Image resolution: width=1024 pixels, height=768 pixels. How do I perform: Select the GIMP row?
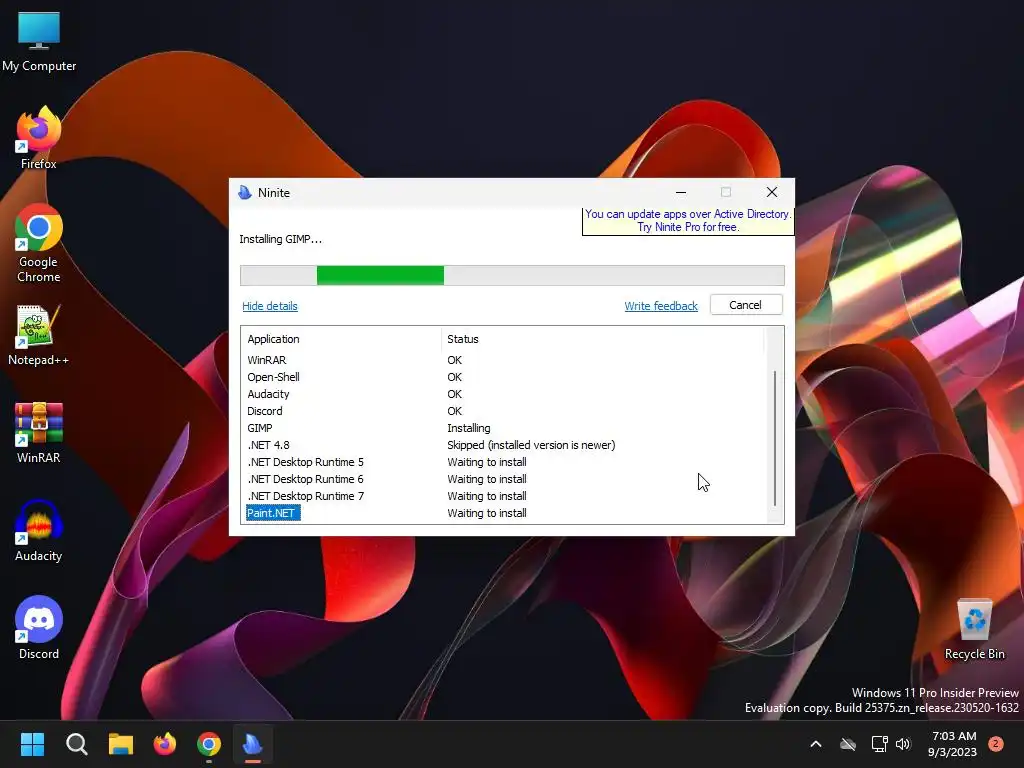click(503, 428)
